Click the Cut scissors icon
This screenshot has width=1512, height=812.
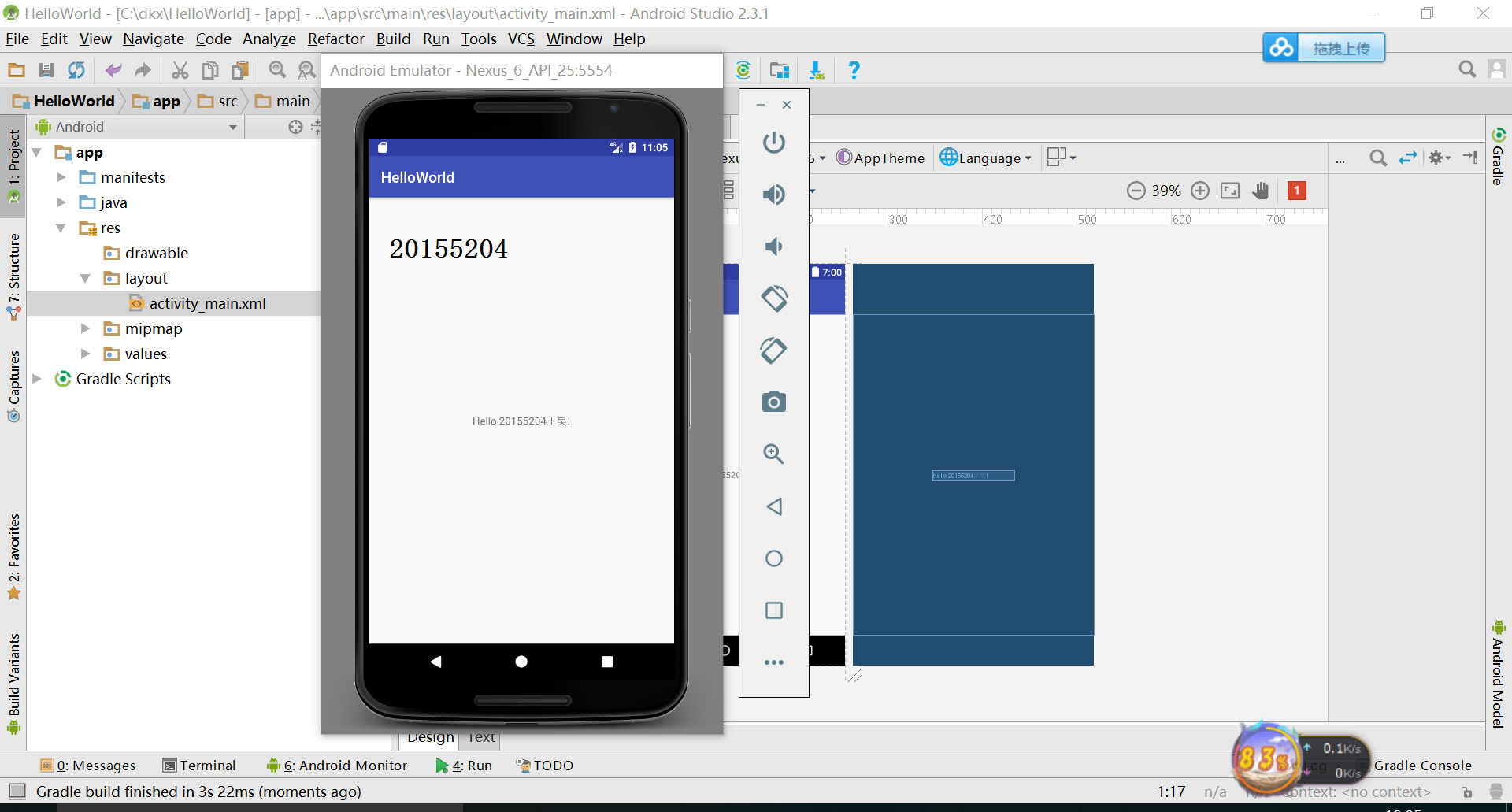(180, 70)
